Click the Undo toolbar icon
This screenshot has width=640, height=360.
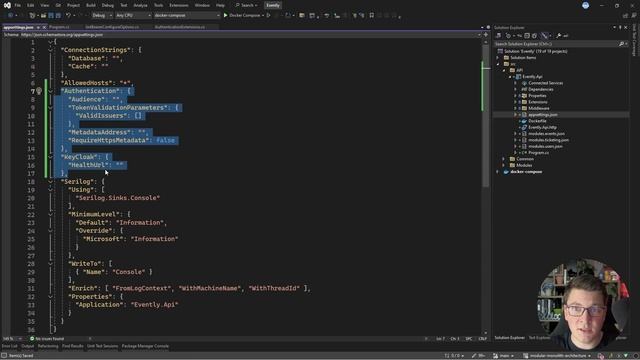pyautogui.click(x=69, y=16)
